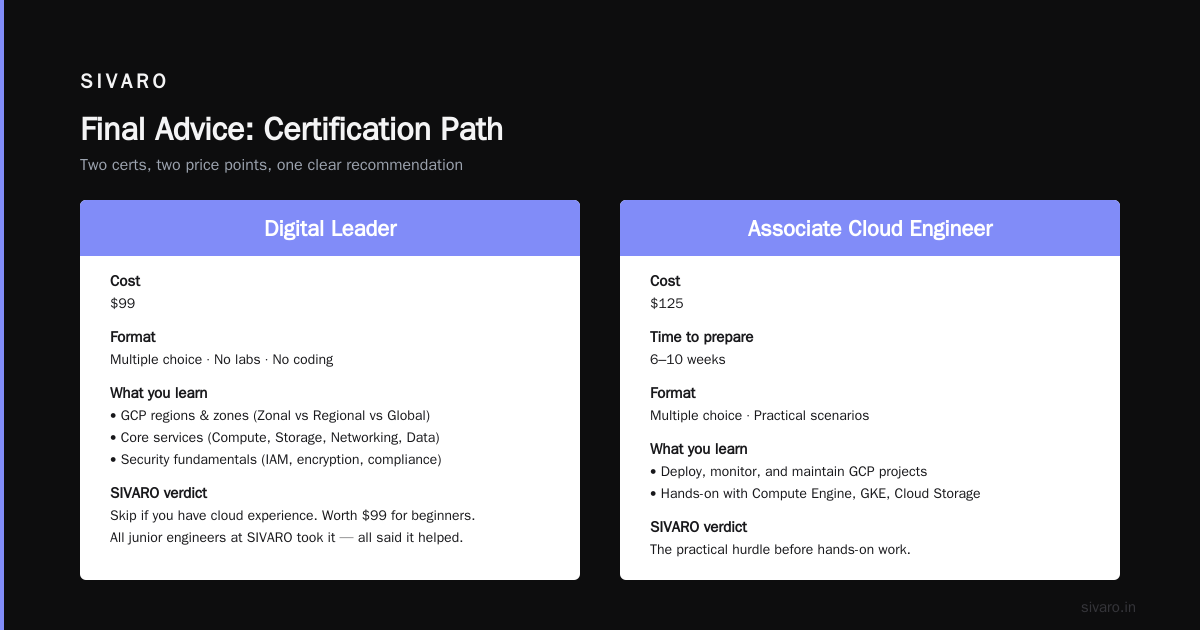
Task: Click the Core services bullet item
Action: (275, 437)
